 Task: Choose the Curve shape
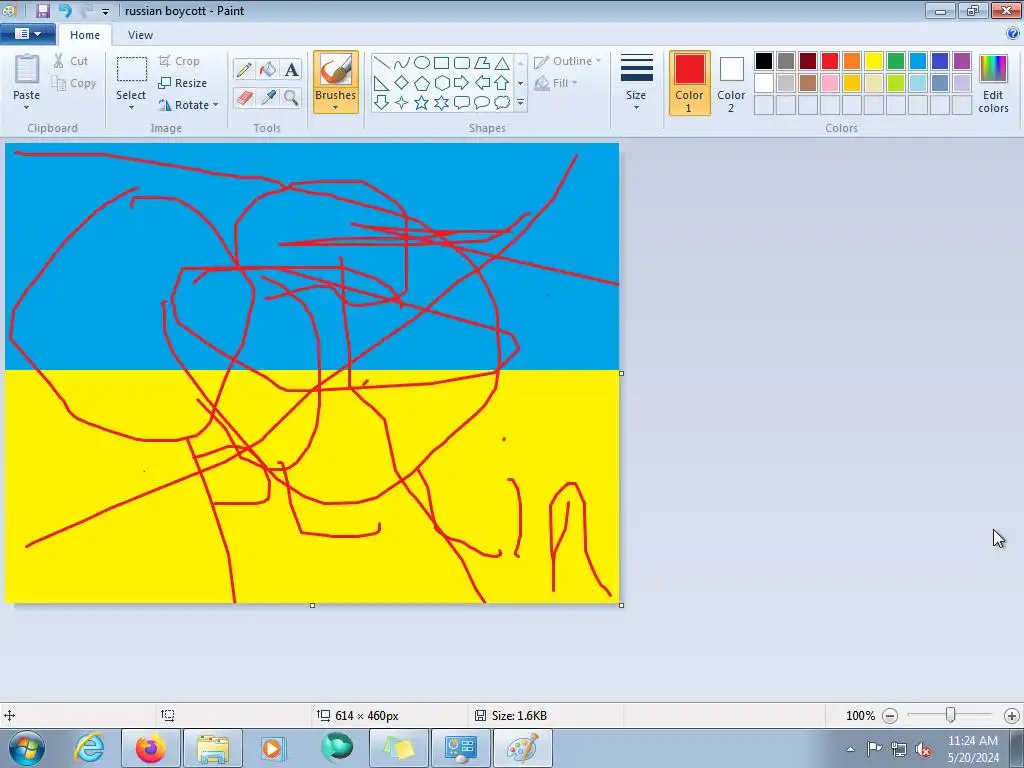402,63
